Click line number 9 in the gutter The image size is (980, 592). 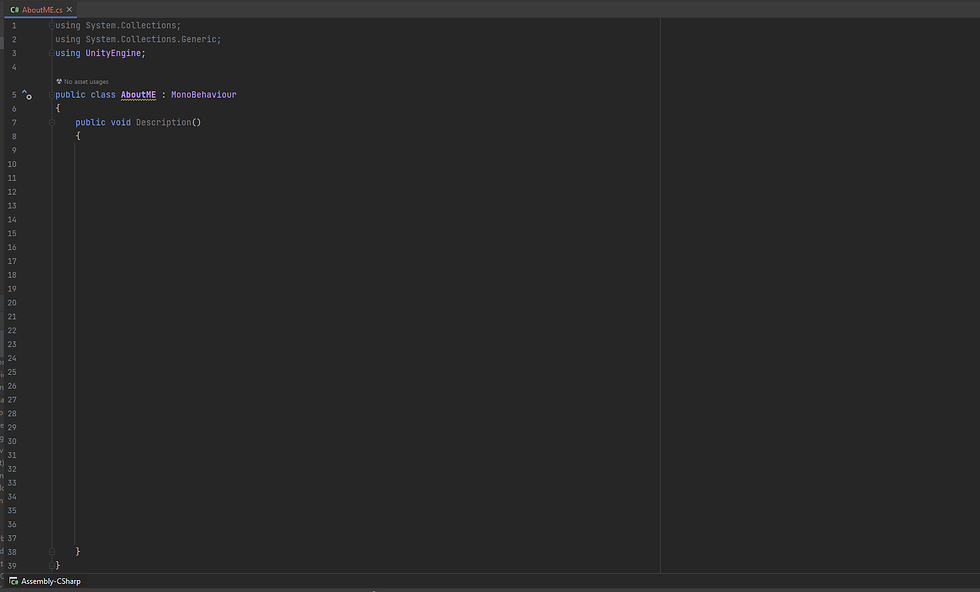click(x=14, y=150)
